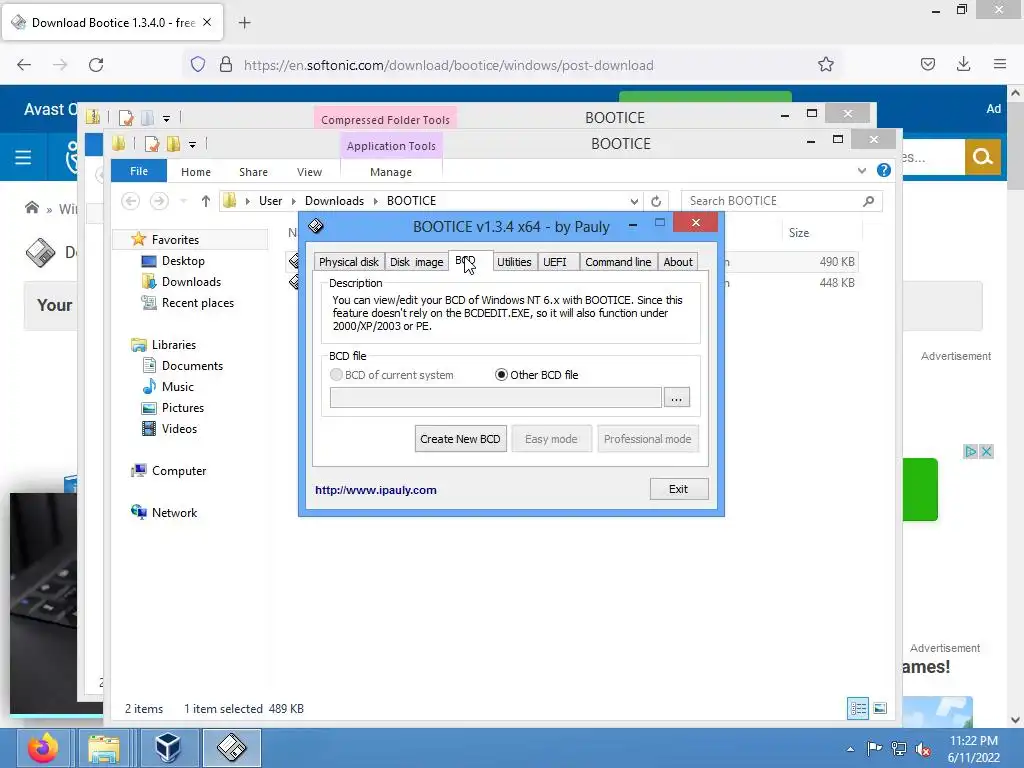
Task: Click the Search BOOTICE field
Action: (782, 201)
